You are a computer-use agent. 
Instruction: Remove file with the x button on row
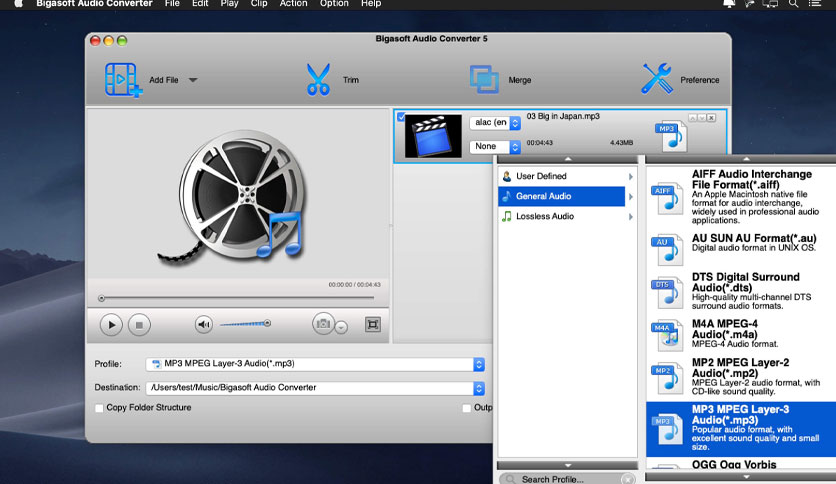[711, 118]
